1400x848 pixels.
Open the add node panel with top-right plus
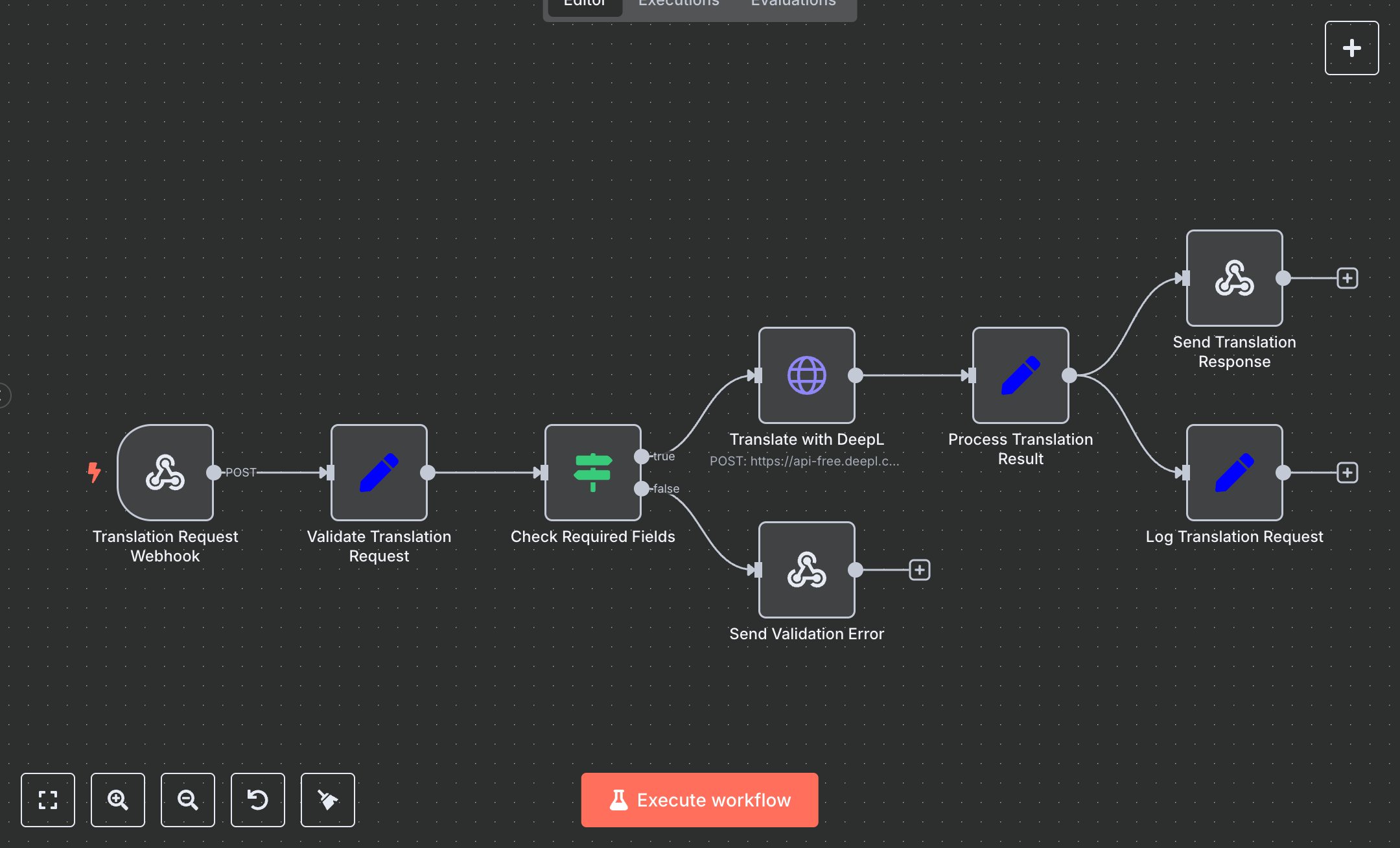1351,47
